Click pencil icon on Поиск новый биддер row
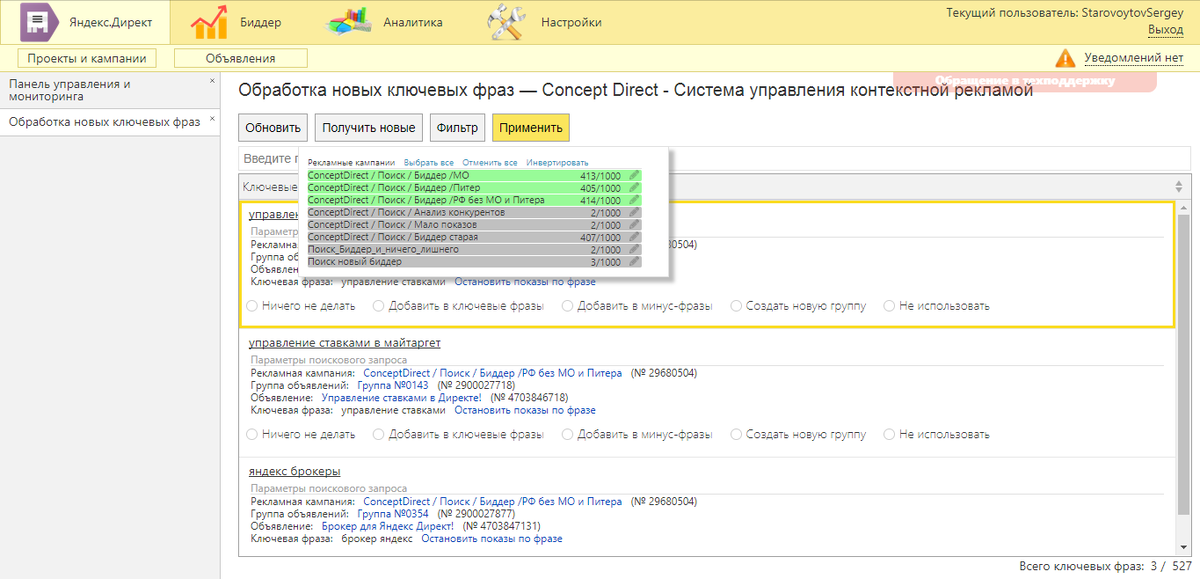The image size is (1200, 579). point(632,261)
